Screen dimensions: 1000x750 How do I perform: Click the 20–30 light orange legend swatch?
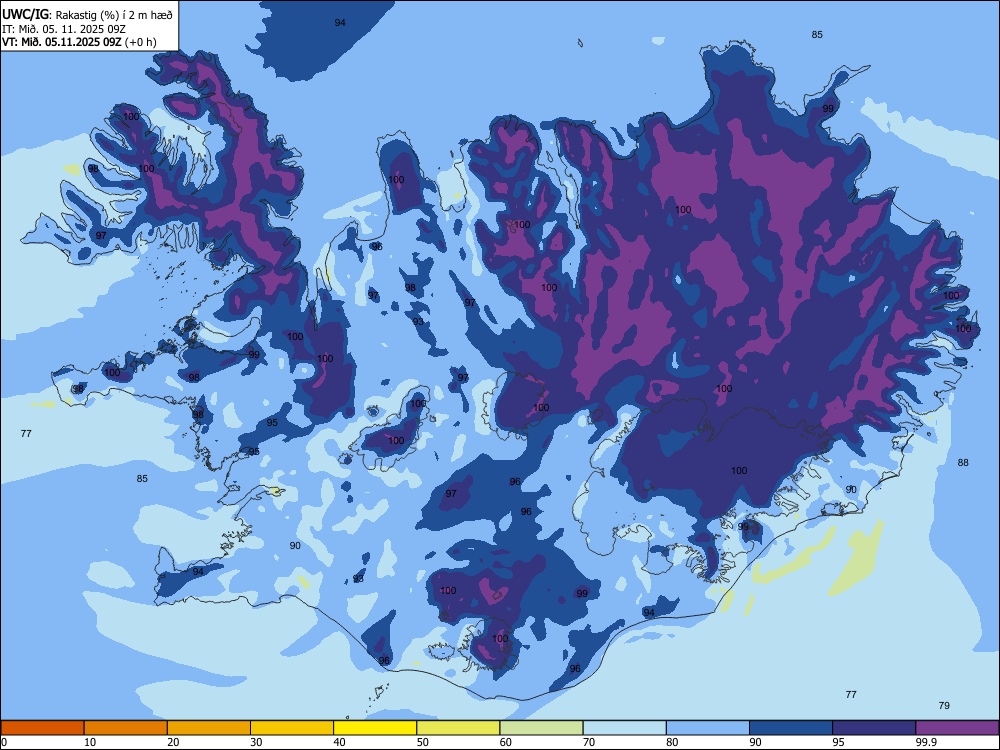[209, 728]
